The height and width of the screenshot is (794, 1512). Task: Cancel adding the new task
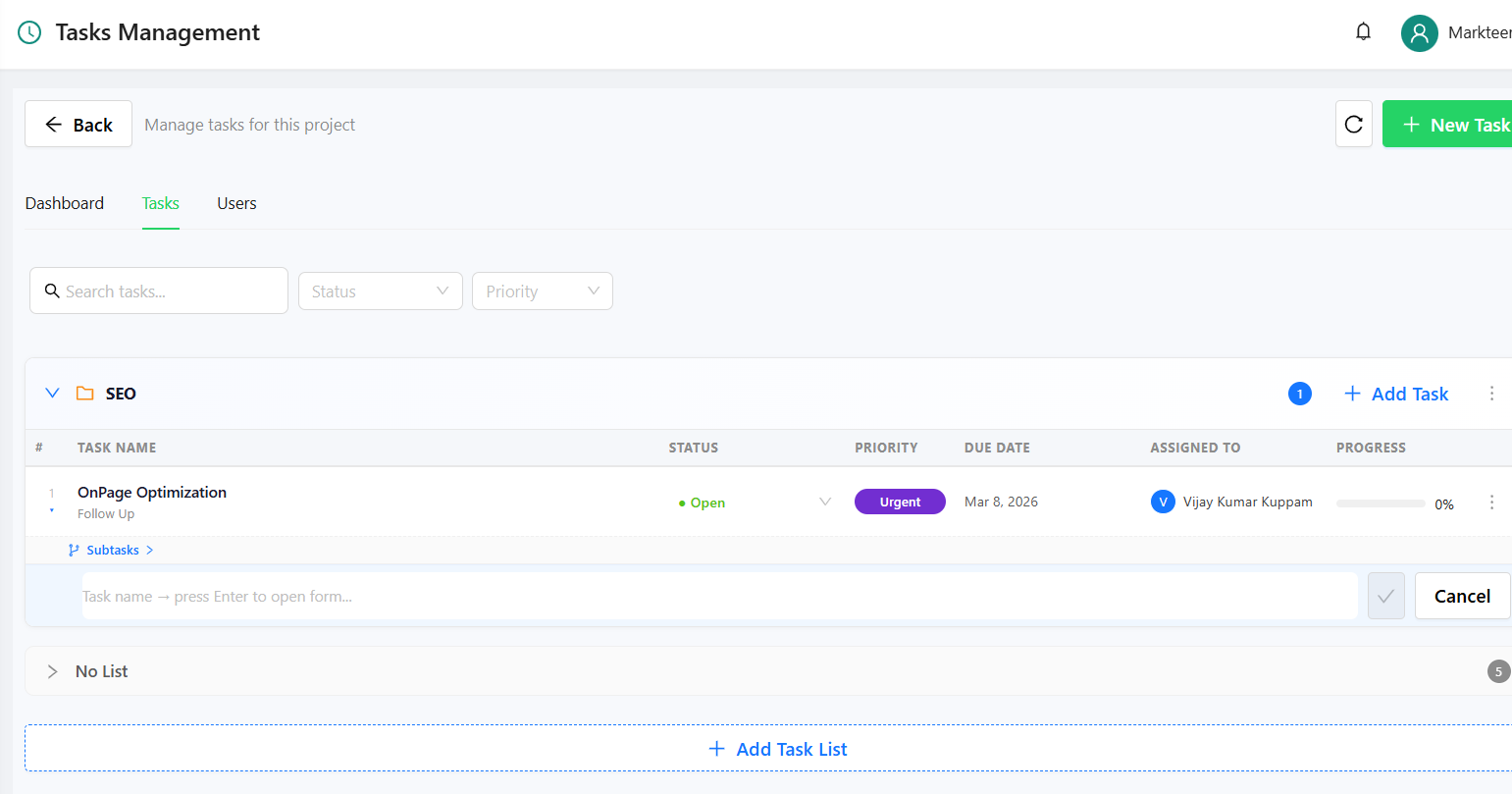point(1462,595)
